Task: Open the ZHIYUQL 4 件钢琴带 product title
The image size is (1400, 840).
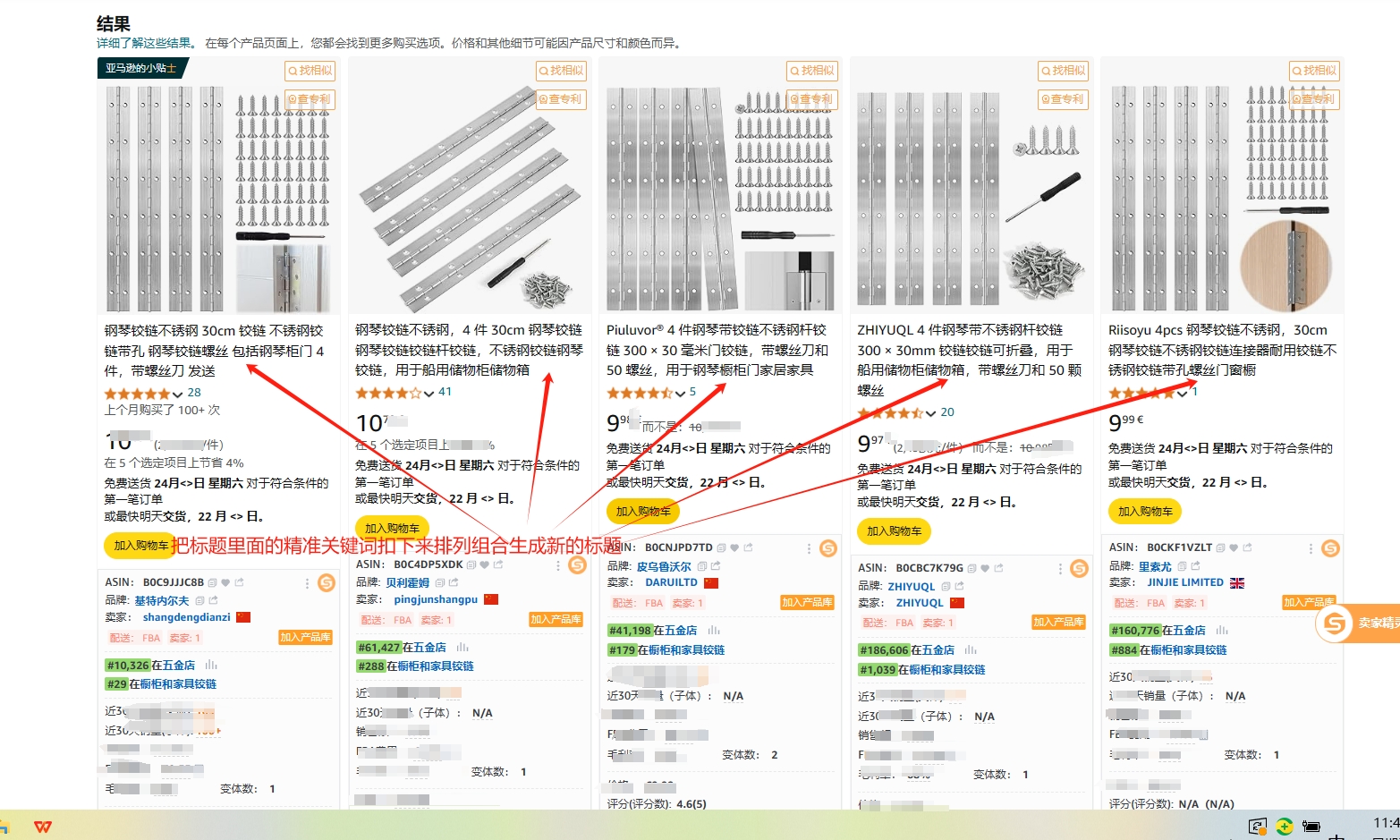Action: pos(970,360)
